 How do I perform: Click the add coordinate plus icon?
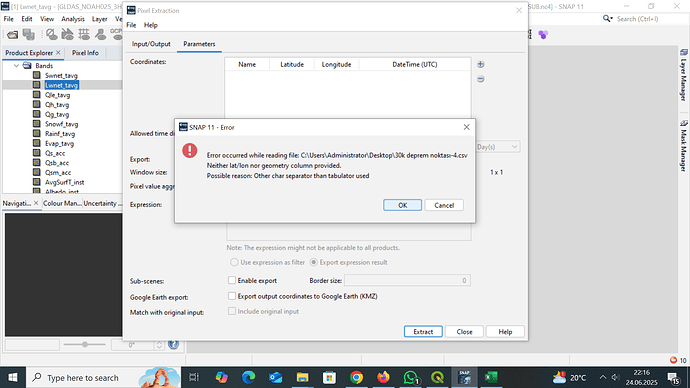[481, 64]
